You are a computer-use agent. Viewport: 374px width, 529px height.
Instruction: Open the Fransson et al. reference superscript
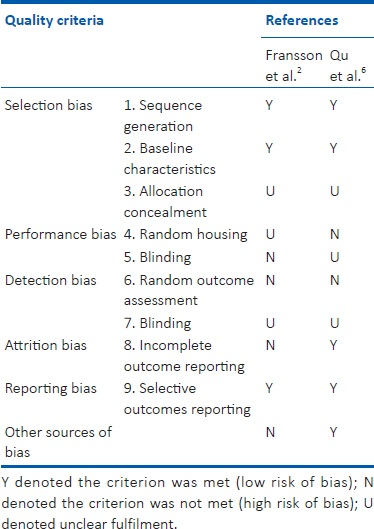299,71
